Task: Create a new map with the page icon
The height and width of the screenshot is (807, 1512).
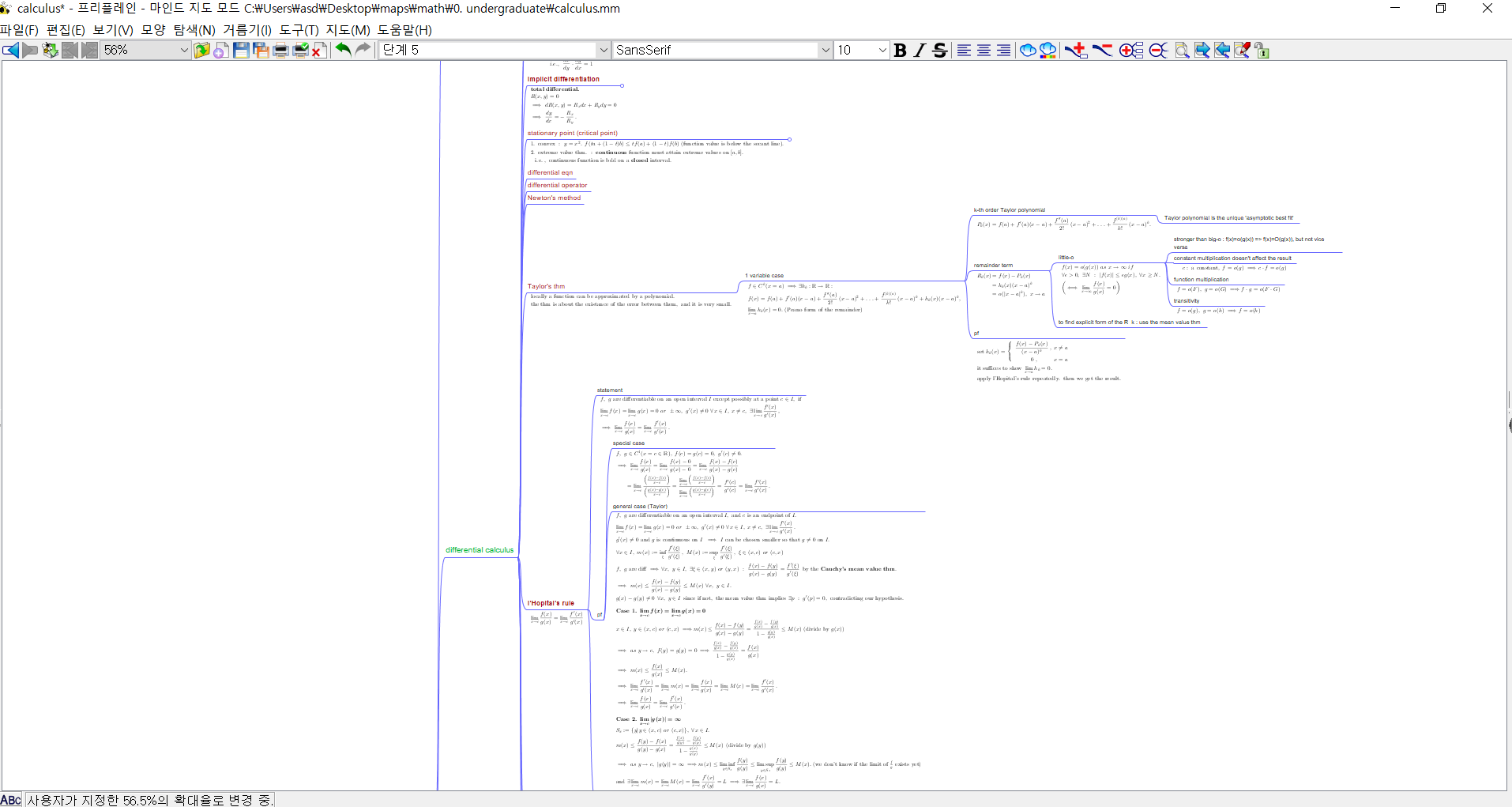Action: (x=221, y=51)
